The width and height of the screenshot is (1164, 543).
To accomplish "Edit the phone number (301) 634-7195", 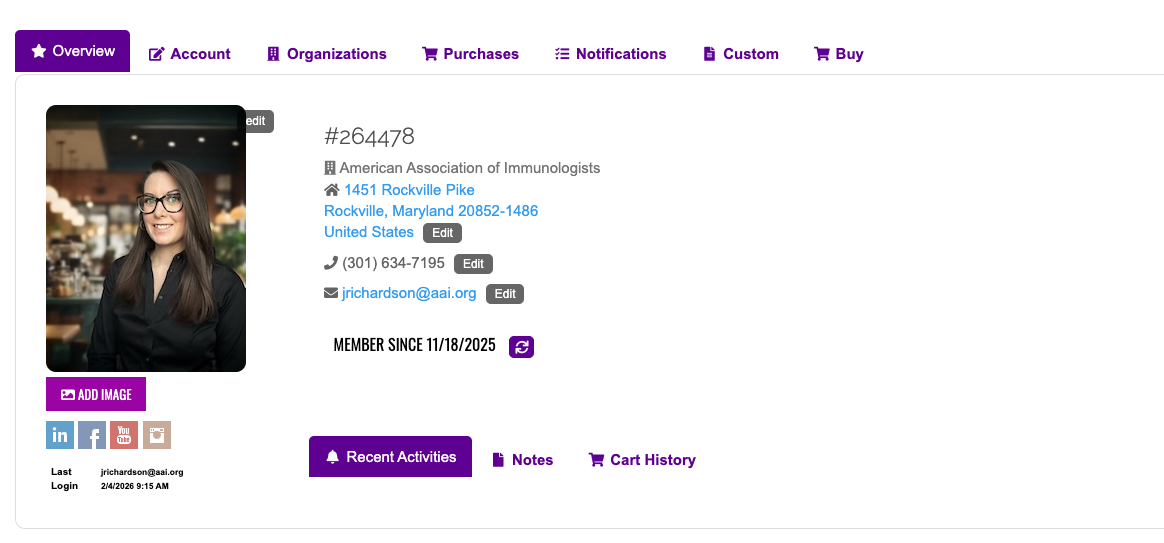I will (473, 264).
